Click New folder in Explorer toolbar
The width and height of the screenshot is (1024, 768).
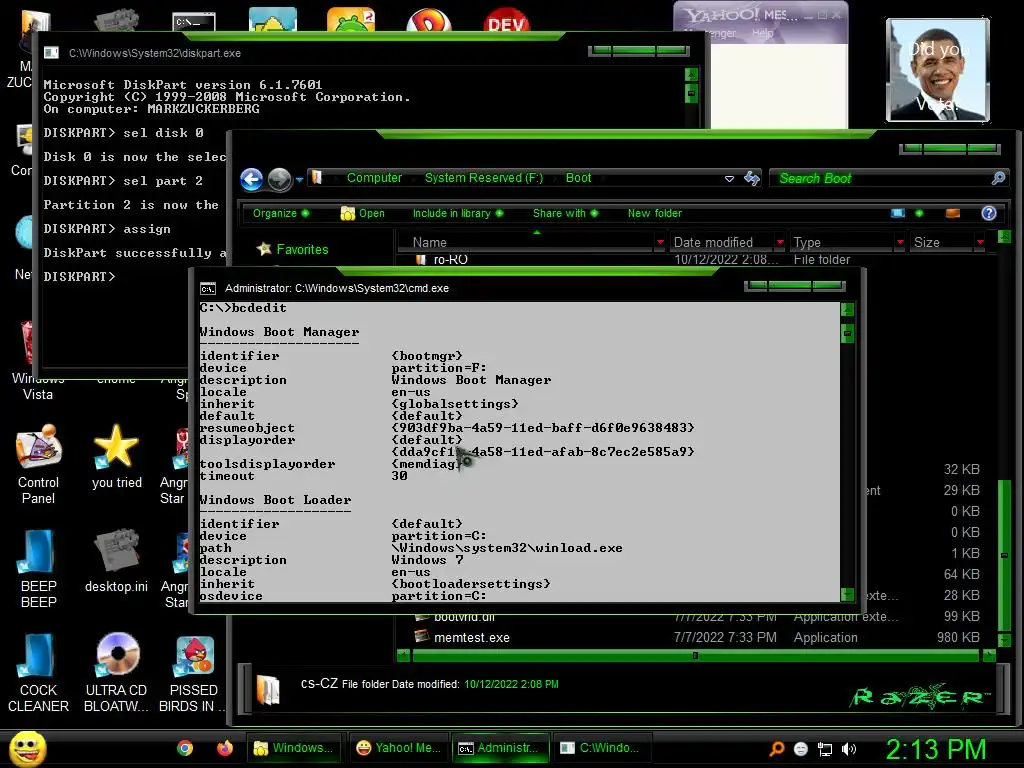pos(654,214)
